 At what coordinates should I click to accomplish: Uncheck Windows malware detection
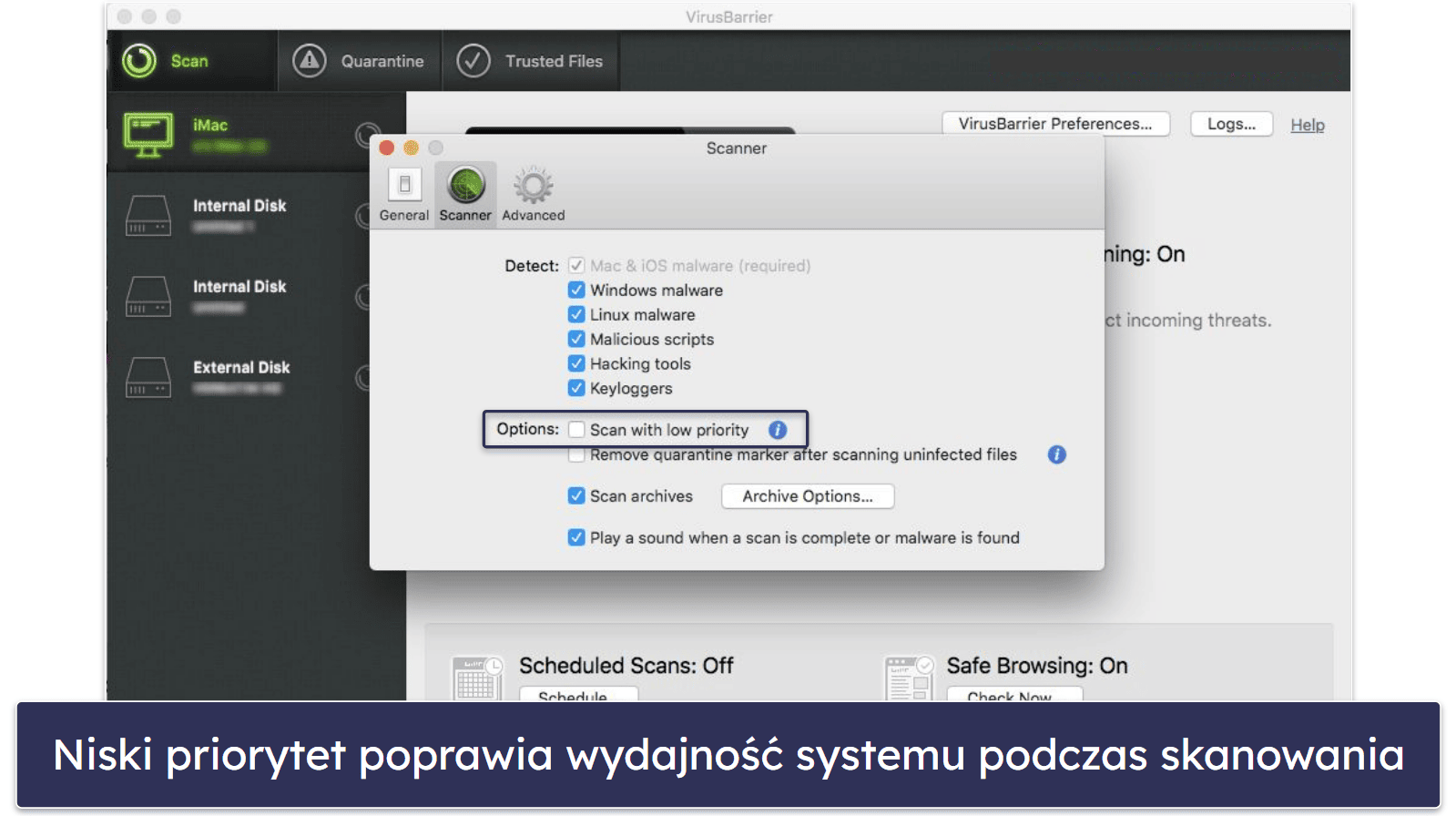(x=576, y=291)
